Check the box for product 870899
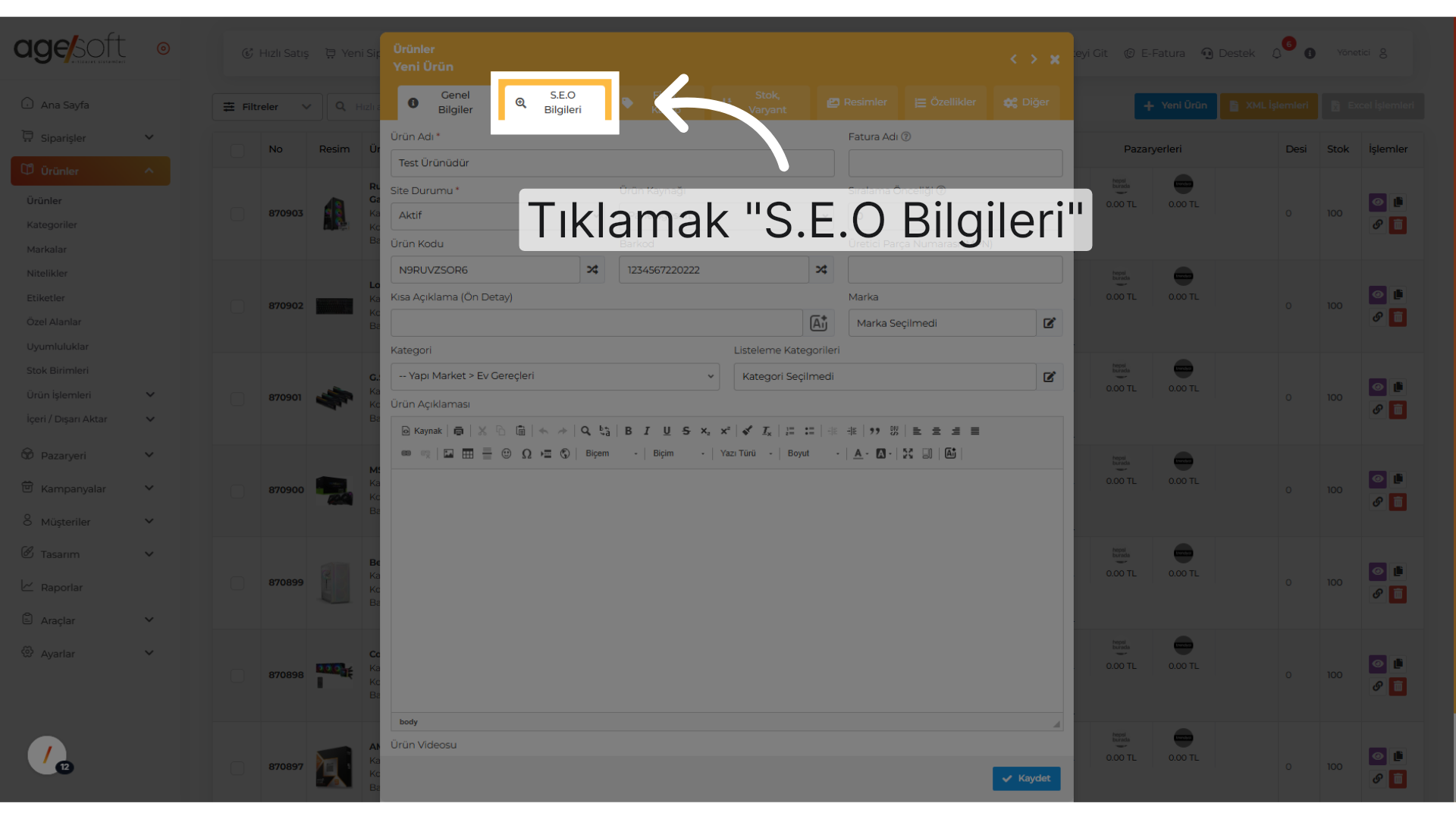The height and width of the screenshot is (819, 1456). (x=237, y=583)
